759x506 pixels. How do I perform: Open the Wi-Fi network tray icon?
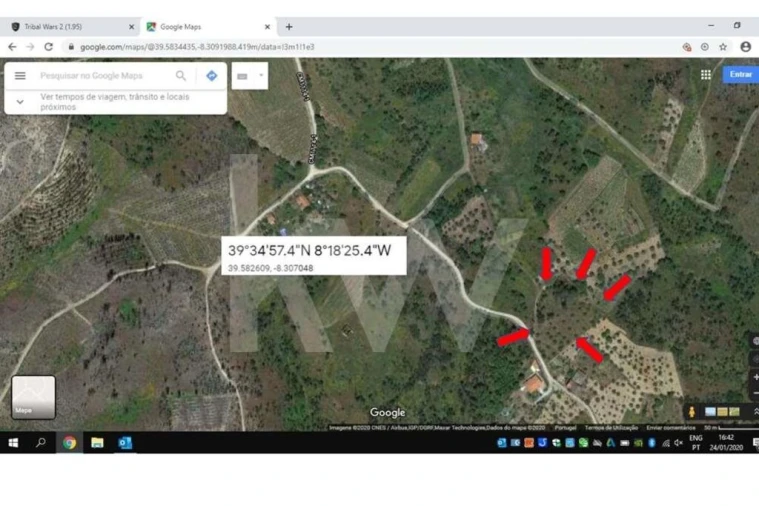tap(666, 443)
